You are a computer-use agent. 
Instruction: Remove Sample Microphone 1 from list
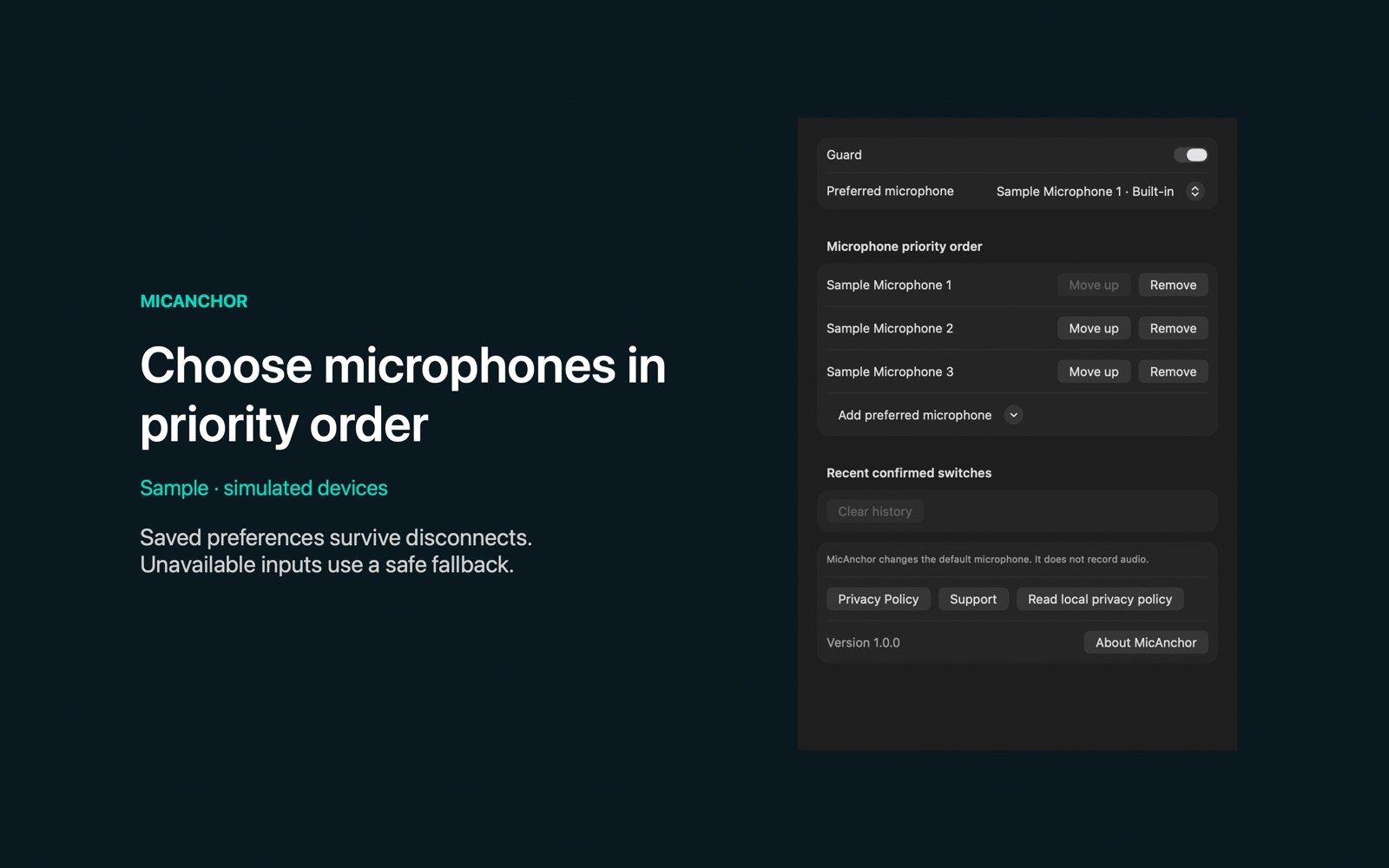(1173, 285)
